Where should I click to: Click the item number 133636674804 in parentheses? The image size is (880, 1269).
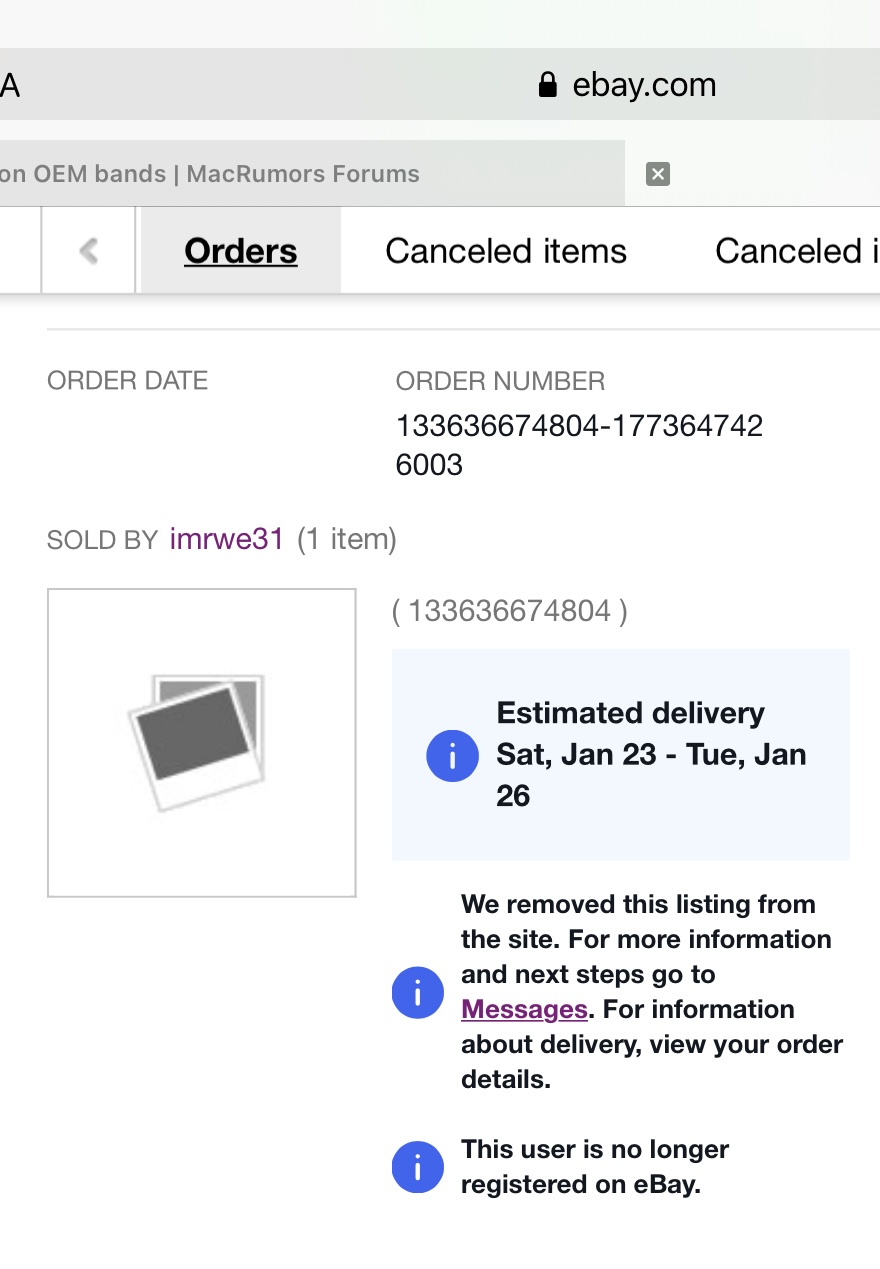(510, 611)
